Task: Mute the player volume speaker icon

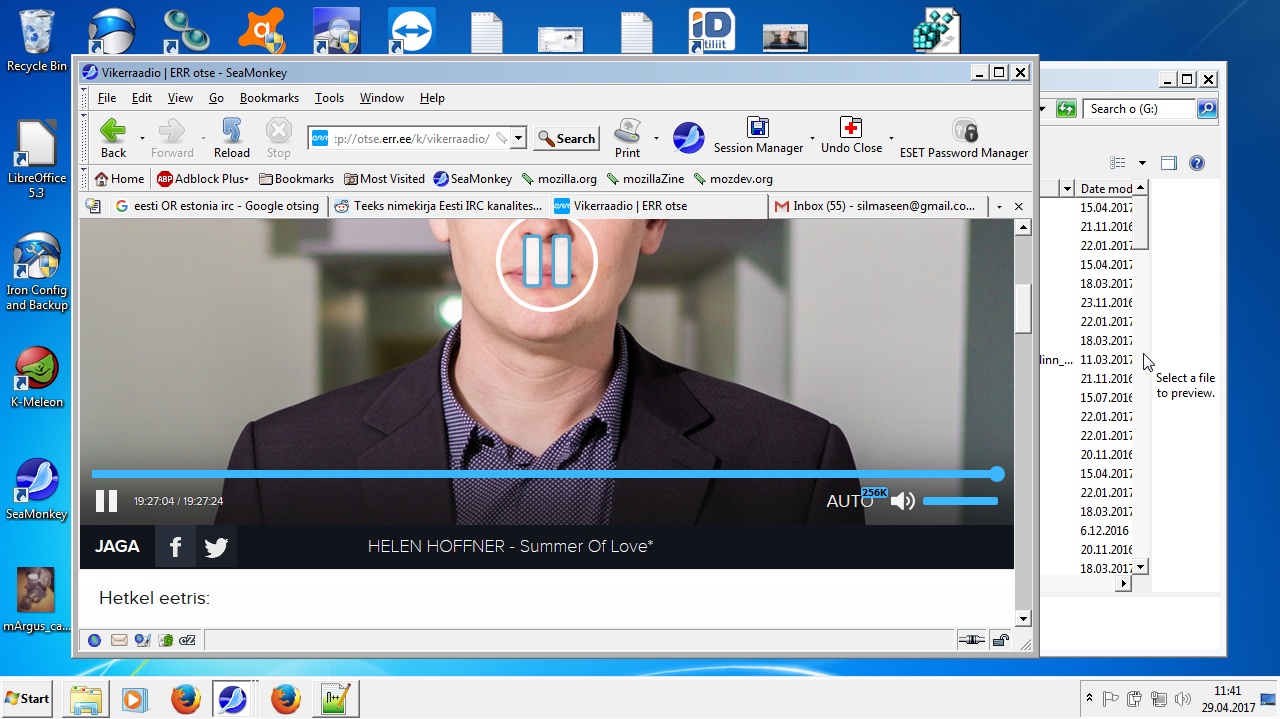Action: [902, 501]
